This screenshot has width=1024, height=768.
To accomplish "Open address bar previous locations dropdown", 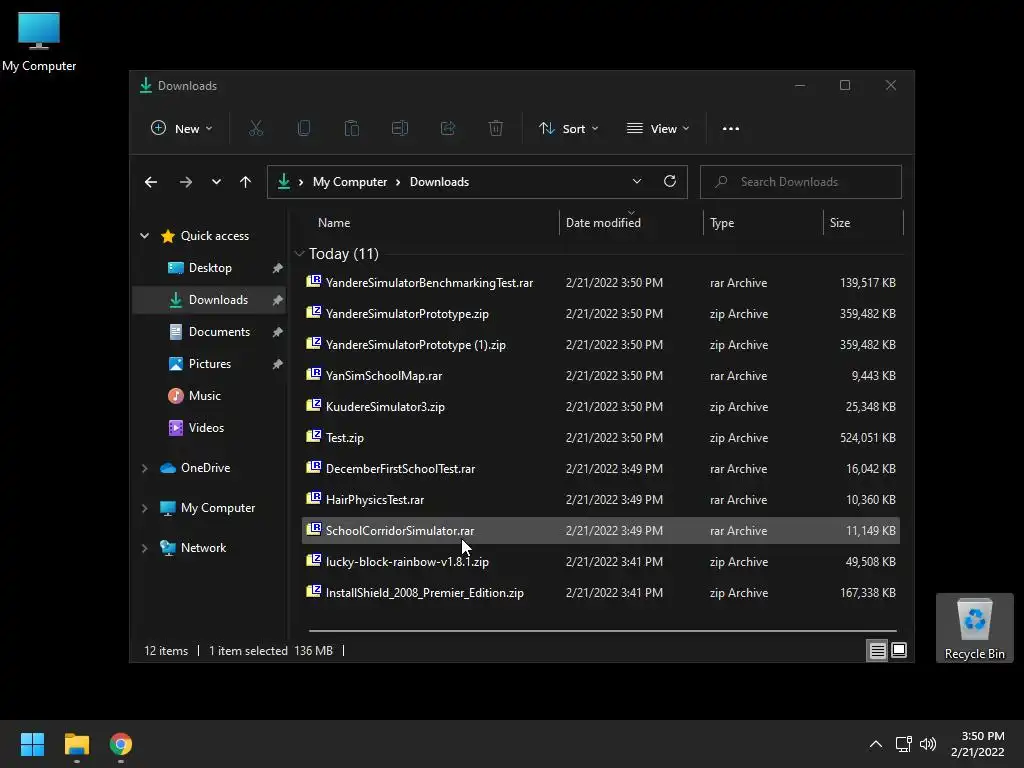I will 637,182.
